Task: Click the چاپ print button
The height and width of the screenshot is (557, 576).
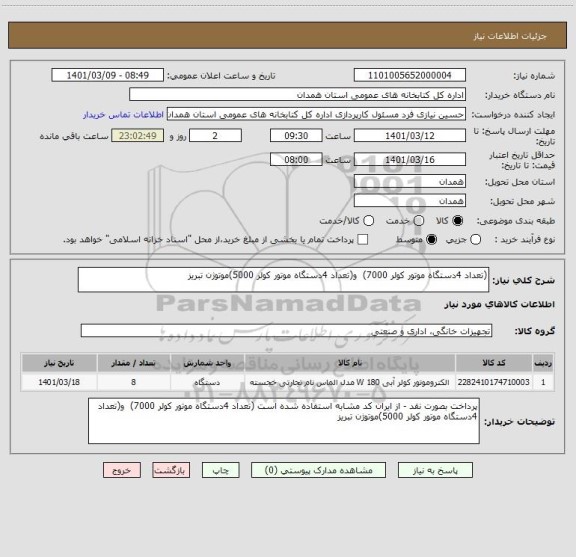Action: (x=220, y=470)
